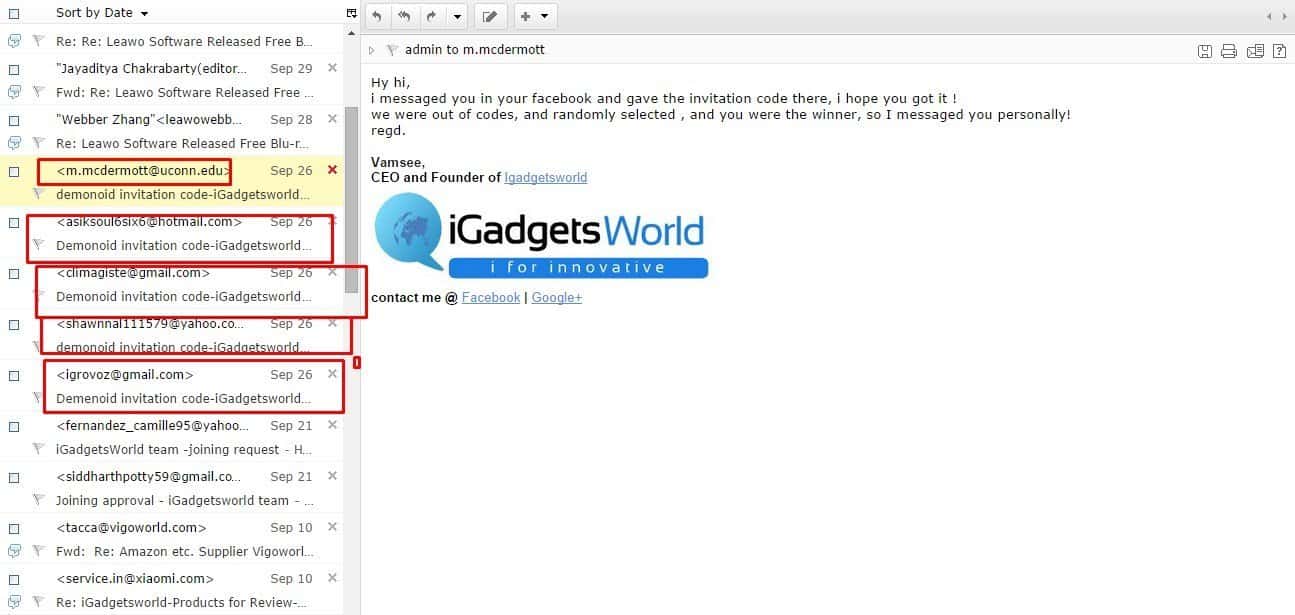This screenshot has height=615, width=1295.
Task: Follow the Facebook contact link
Action: click(490, 297)
